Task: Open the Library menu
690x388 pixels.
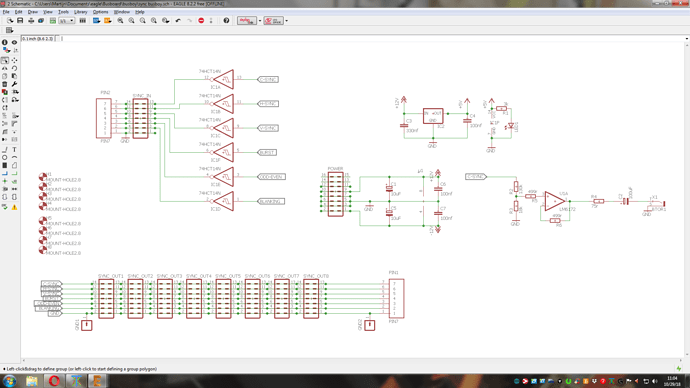Action: coord(81,12)
